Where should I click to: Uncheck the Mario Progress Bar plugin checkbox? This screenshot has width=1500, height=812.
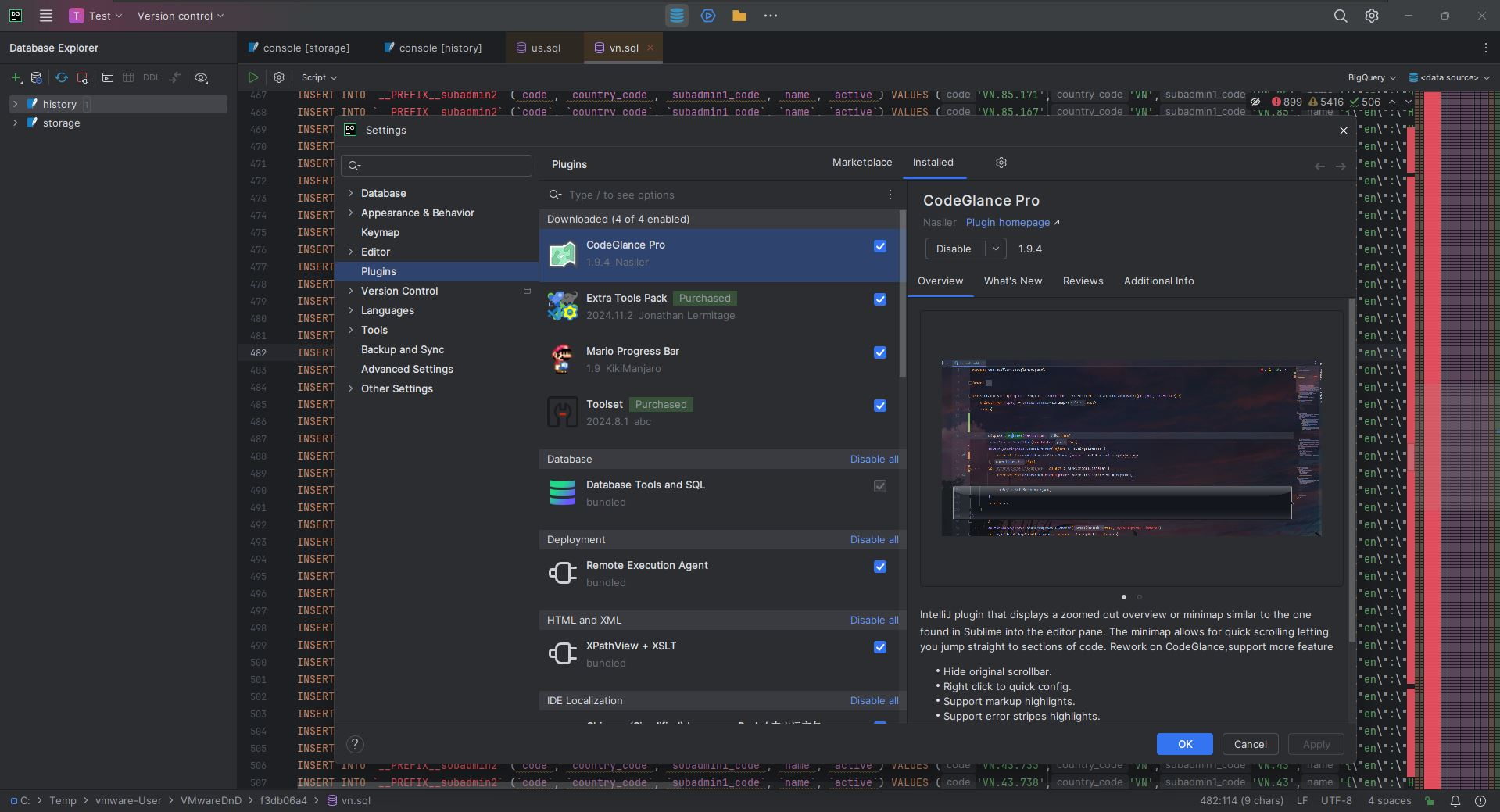(x=880, y=352)
